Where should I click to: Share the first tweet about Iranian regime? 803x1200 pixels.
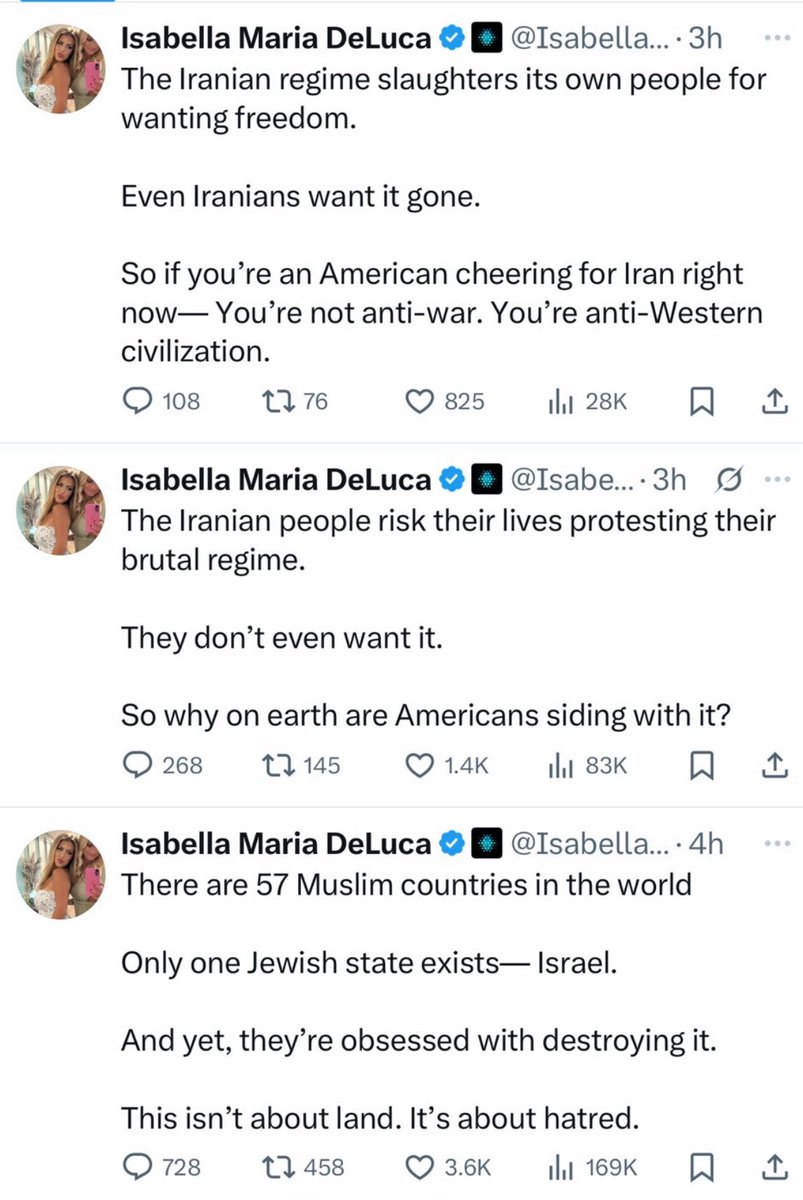click(x=775, y=401)
